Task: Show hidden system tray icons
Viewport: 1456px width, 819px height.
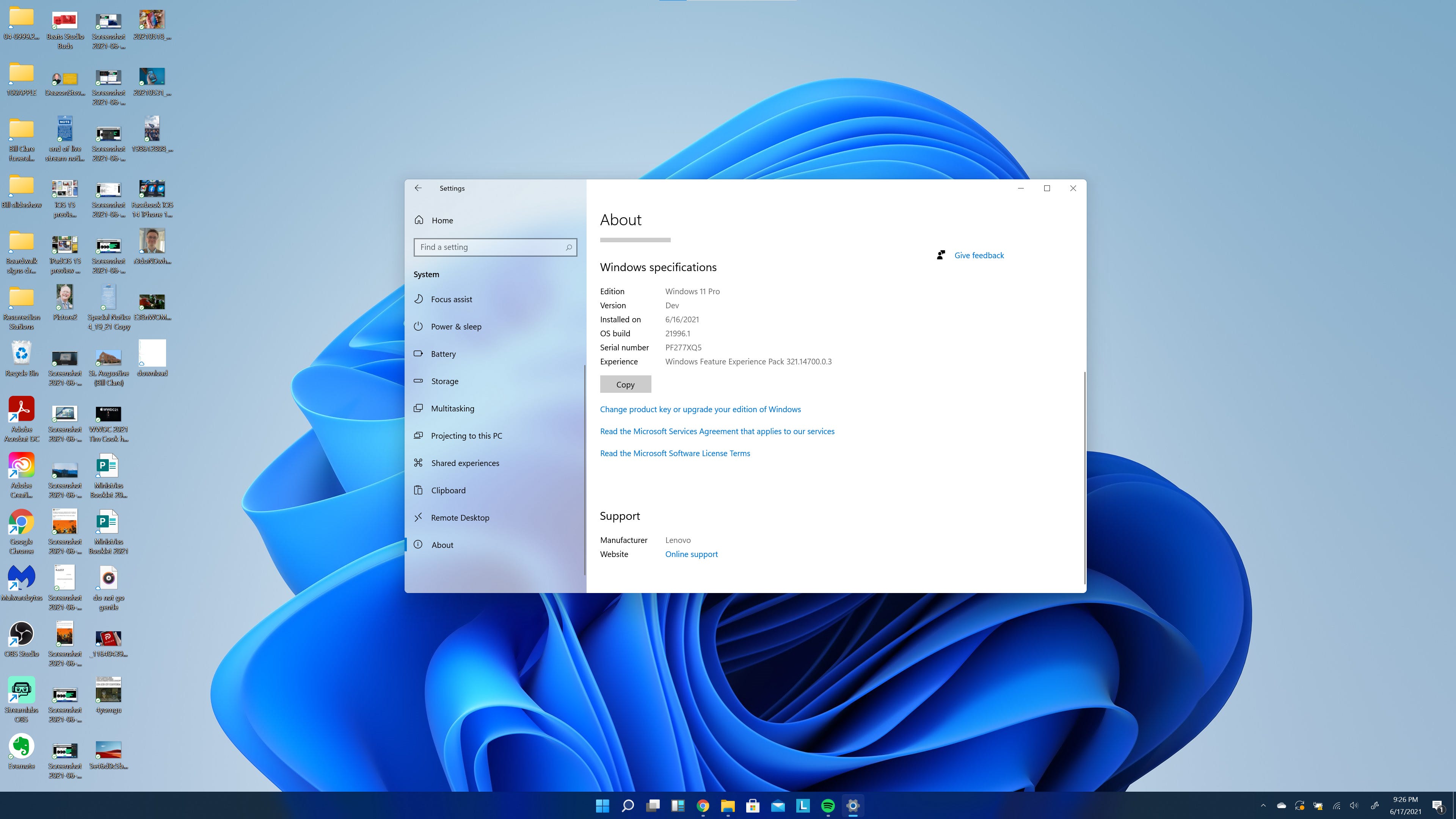Action: pos(1263,805)
